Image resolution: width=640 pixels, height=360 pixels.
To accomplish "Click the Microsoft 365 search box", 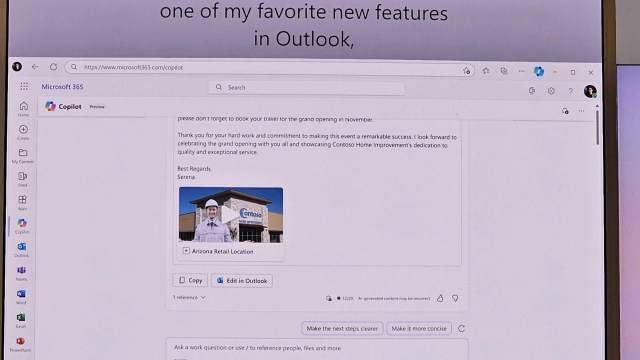I will click(x=307, y=87).
